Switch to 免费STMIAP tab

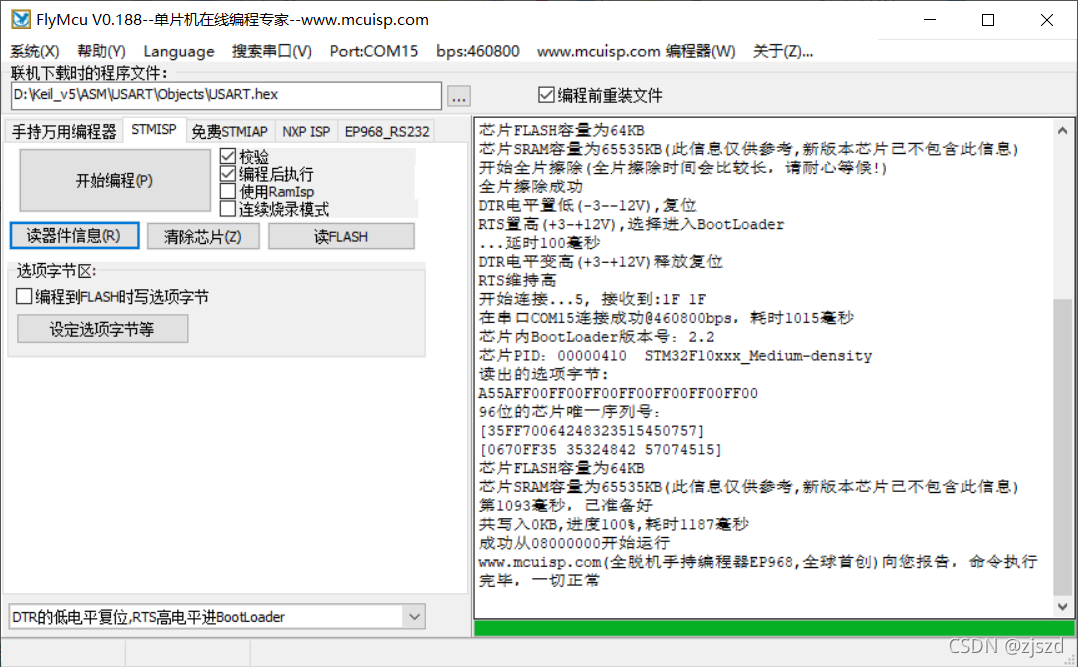point(230,131)
